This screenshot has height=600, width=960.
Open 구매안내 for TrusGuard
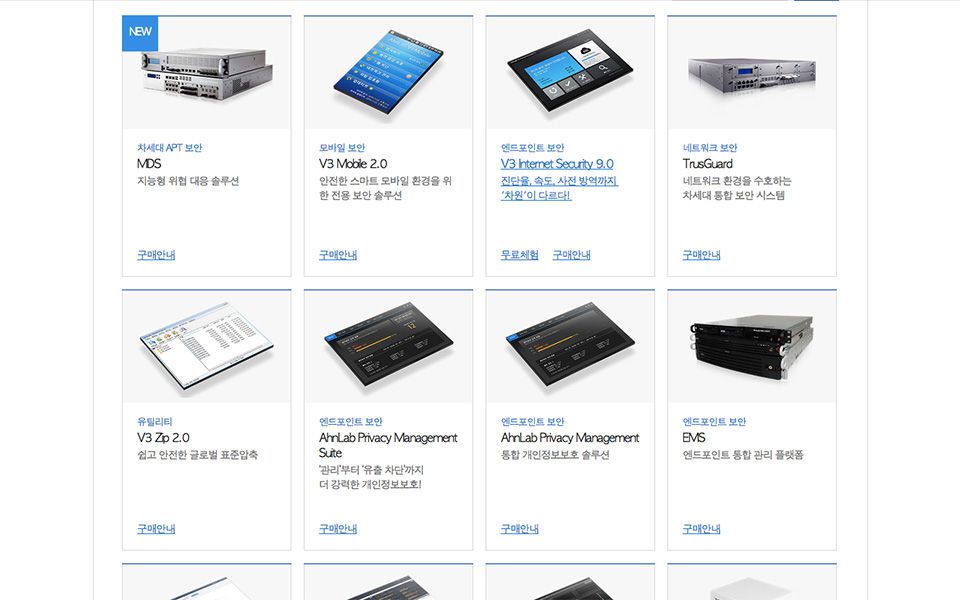click(701, 255)
